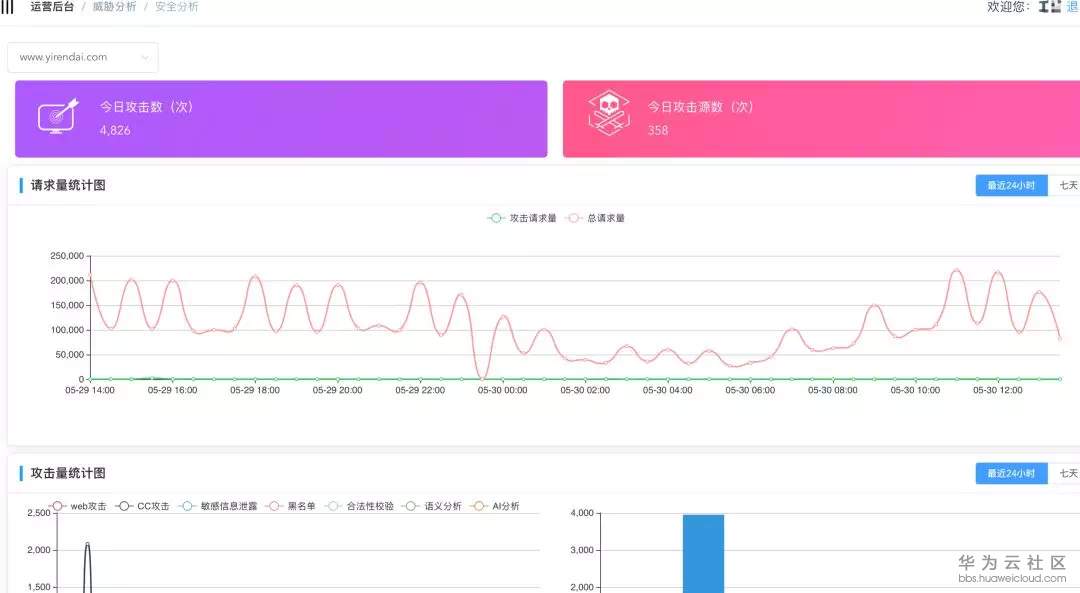Toggle the 总请求量 legend series

coord(595,218)
